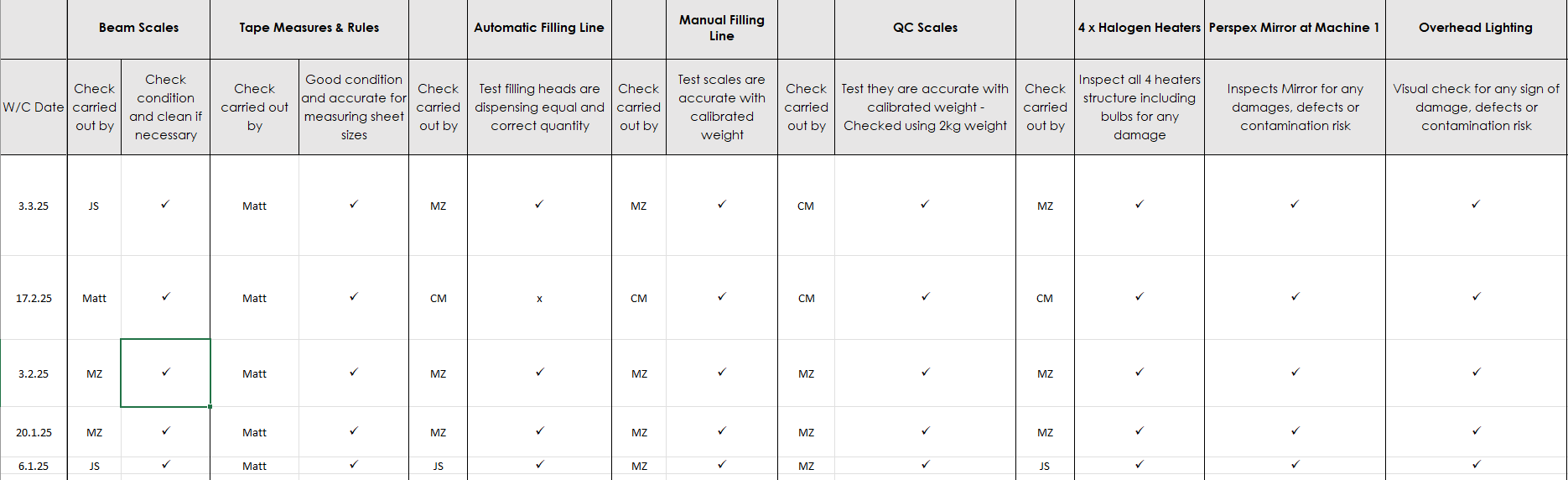
Task: Click the 4 x Halogen Heaters header
Action: 1139,28
